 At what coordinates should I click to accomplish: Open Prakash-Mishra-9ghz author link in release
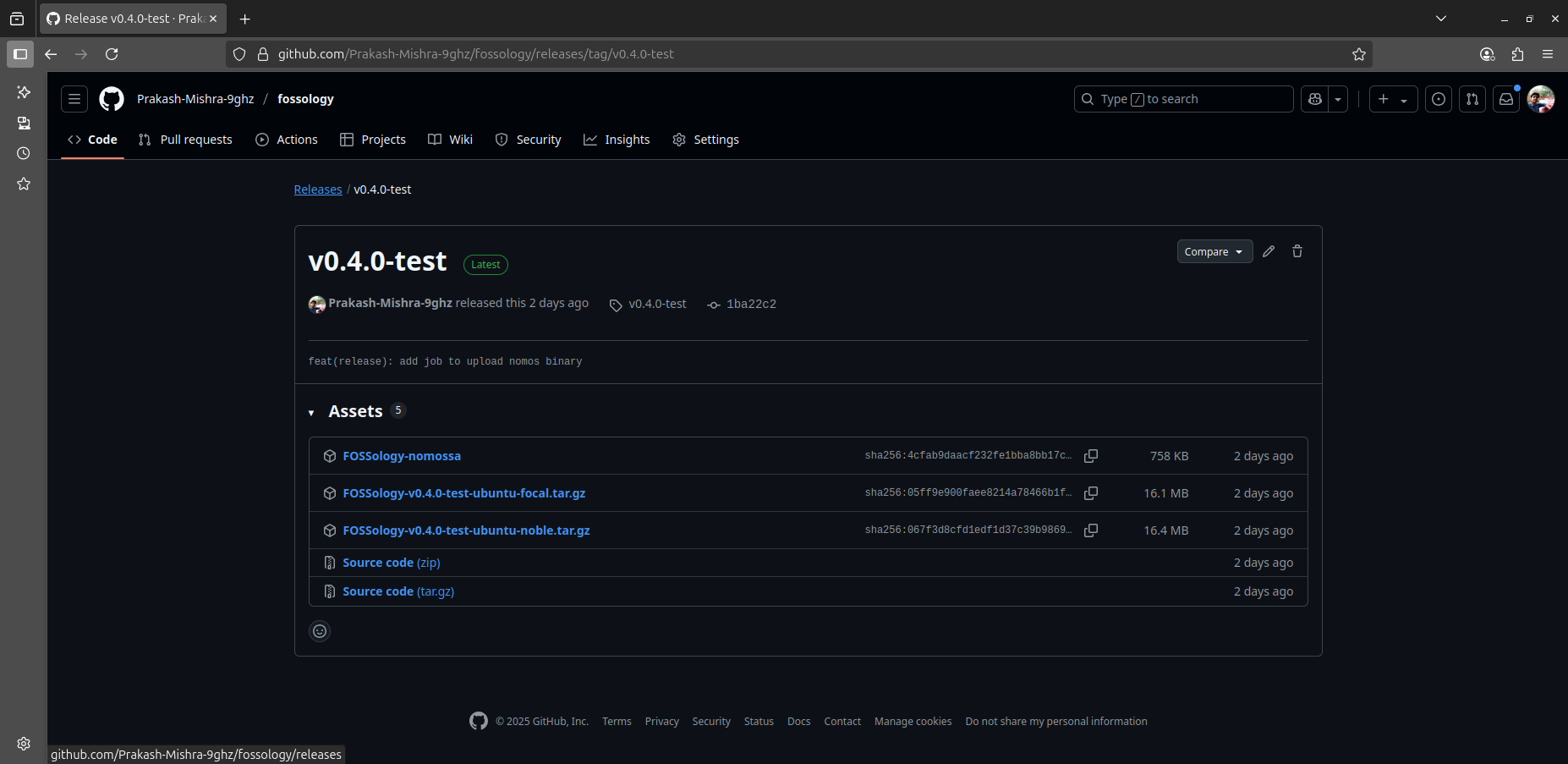coord(390,303)
